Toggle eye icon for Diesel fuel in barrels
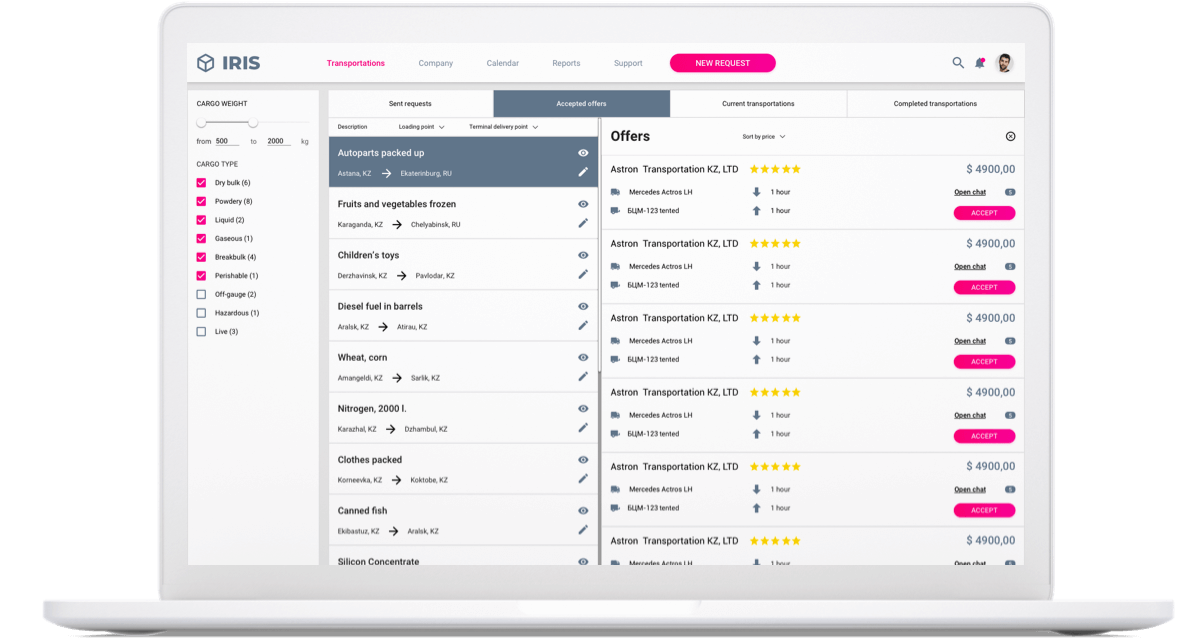The height and width of the screenshot is (638, 1195). (583, 306)
